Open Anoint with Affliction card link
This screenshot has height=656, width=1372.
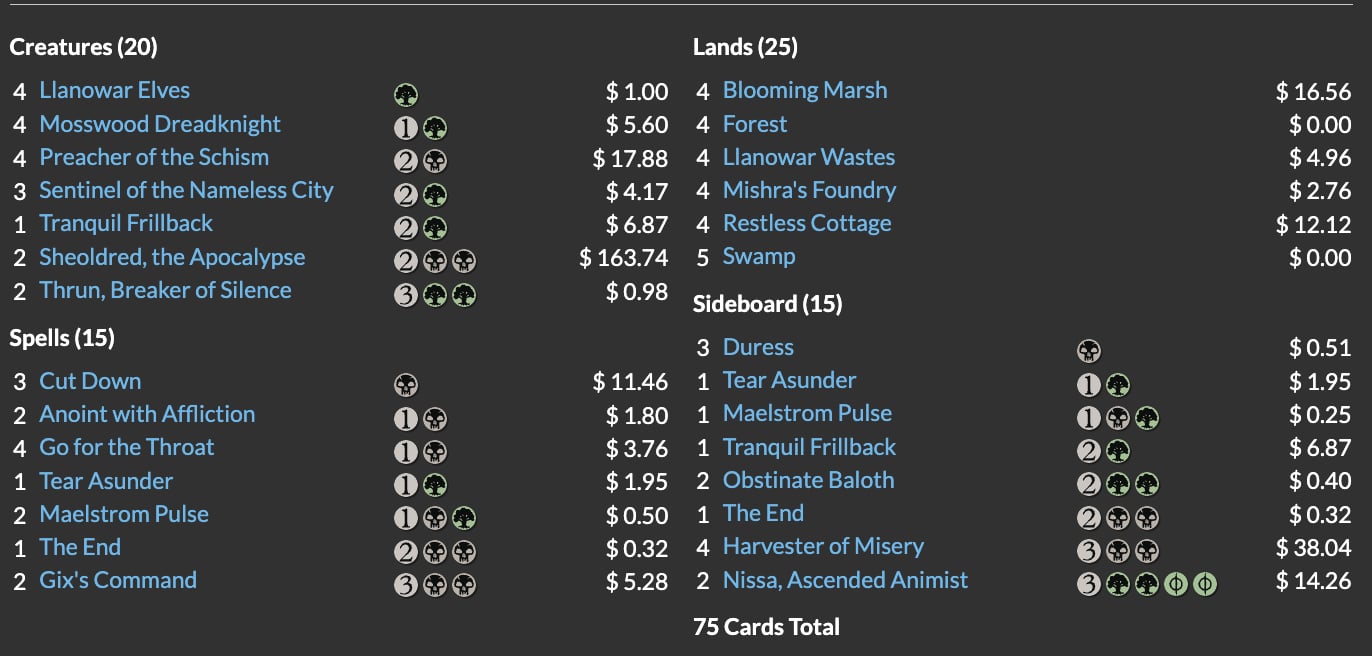point(147,414)
